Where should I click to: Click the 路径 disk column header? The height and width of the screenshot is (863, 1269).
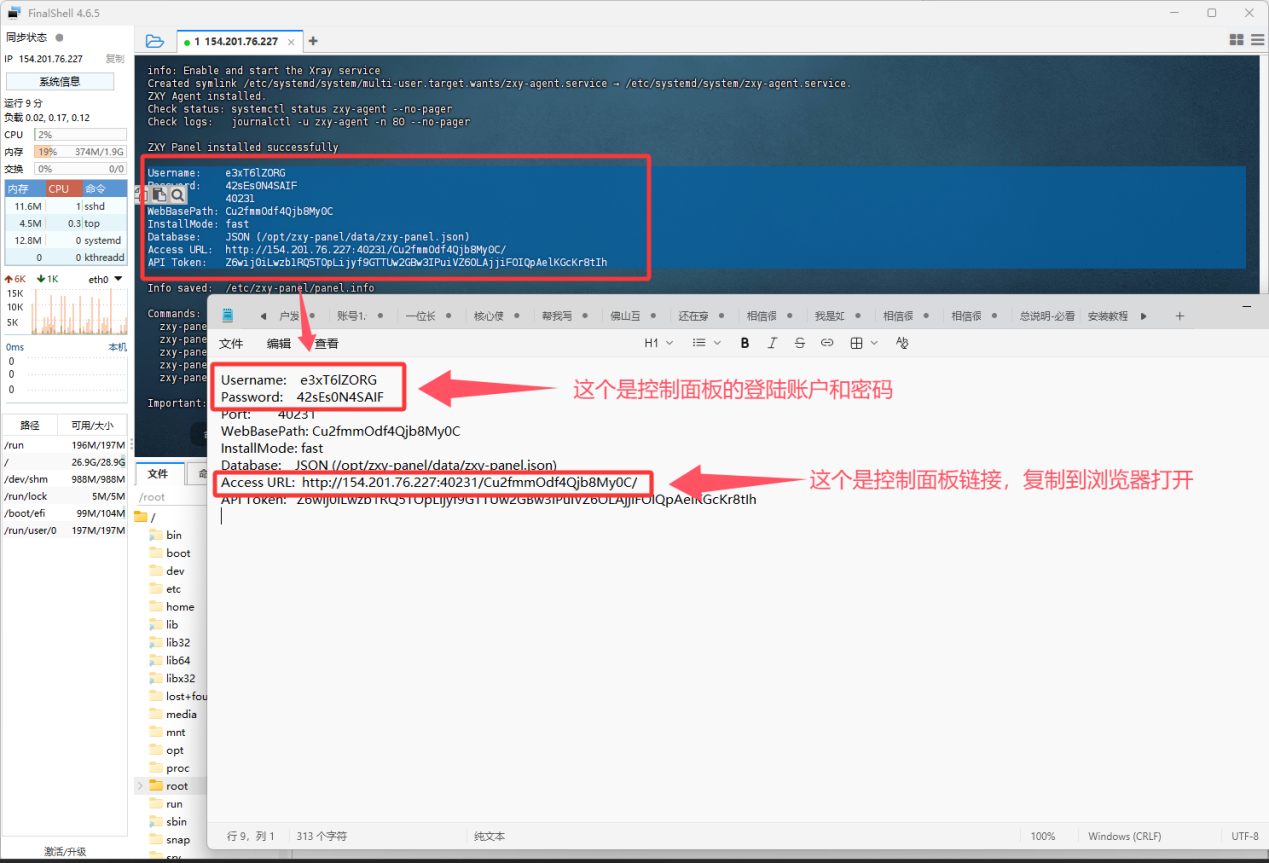tap(30, 425)
